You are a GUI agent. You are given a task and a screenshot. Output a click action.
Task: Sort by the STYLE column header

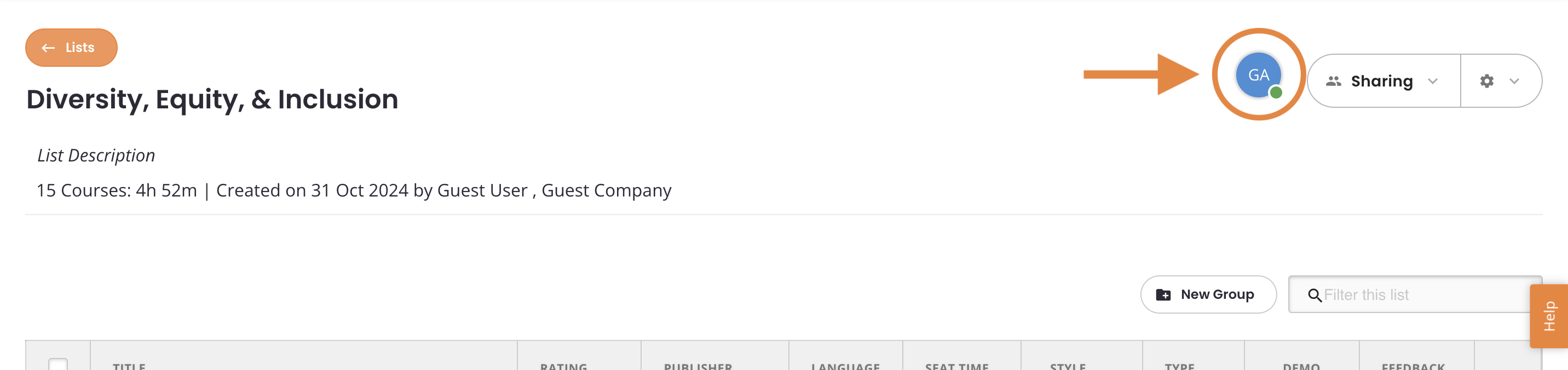click(1067, 366)
